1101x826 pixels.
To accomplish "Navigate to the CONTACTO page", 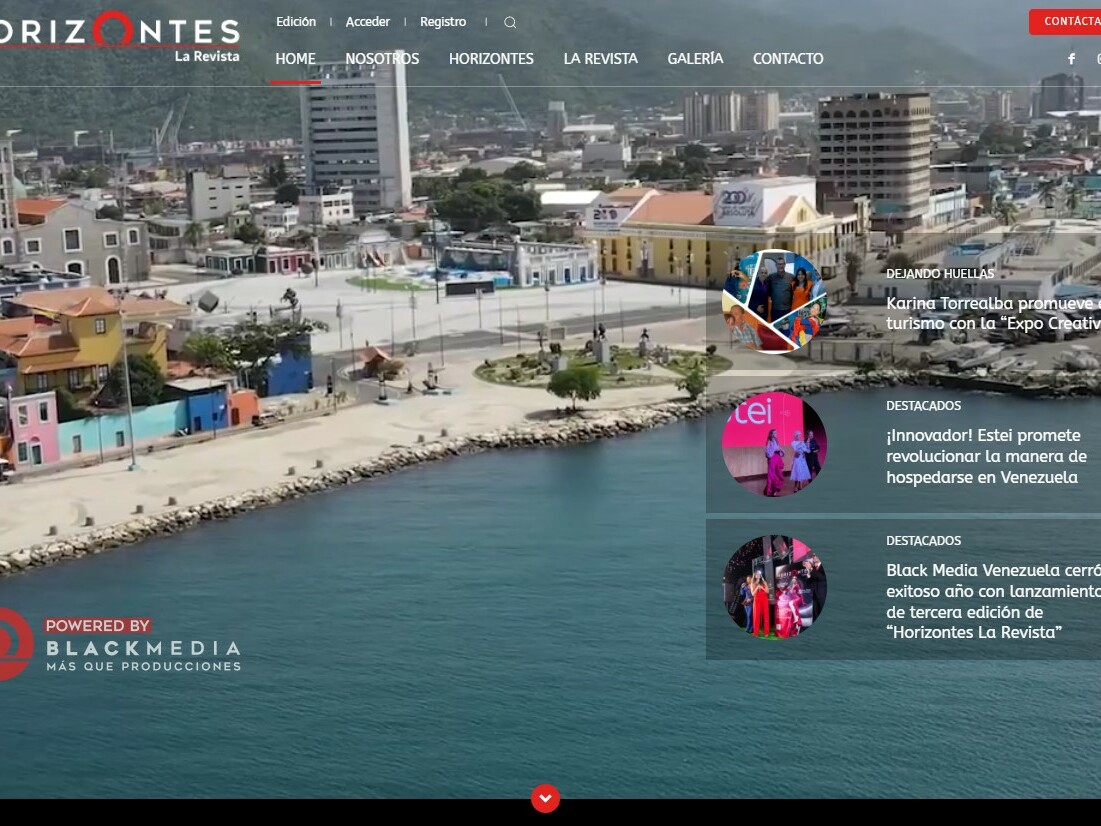I will (x=788, y=59).
